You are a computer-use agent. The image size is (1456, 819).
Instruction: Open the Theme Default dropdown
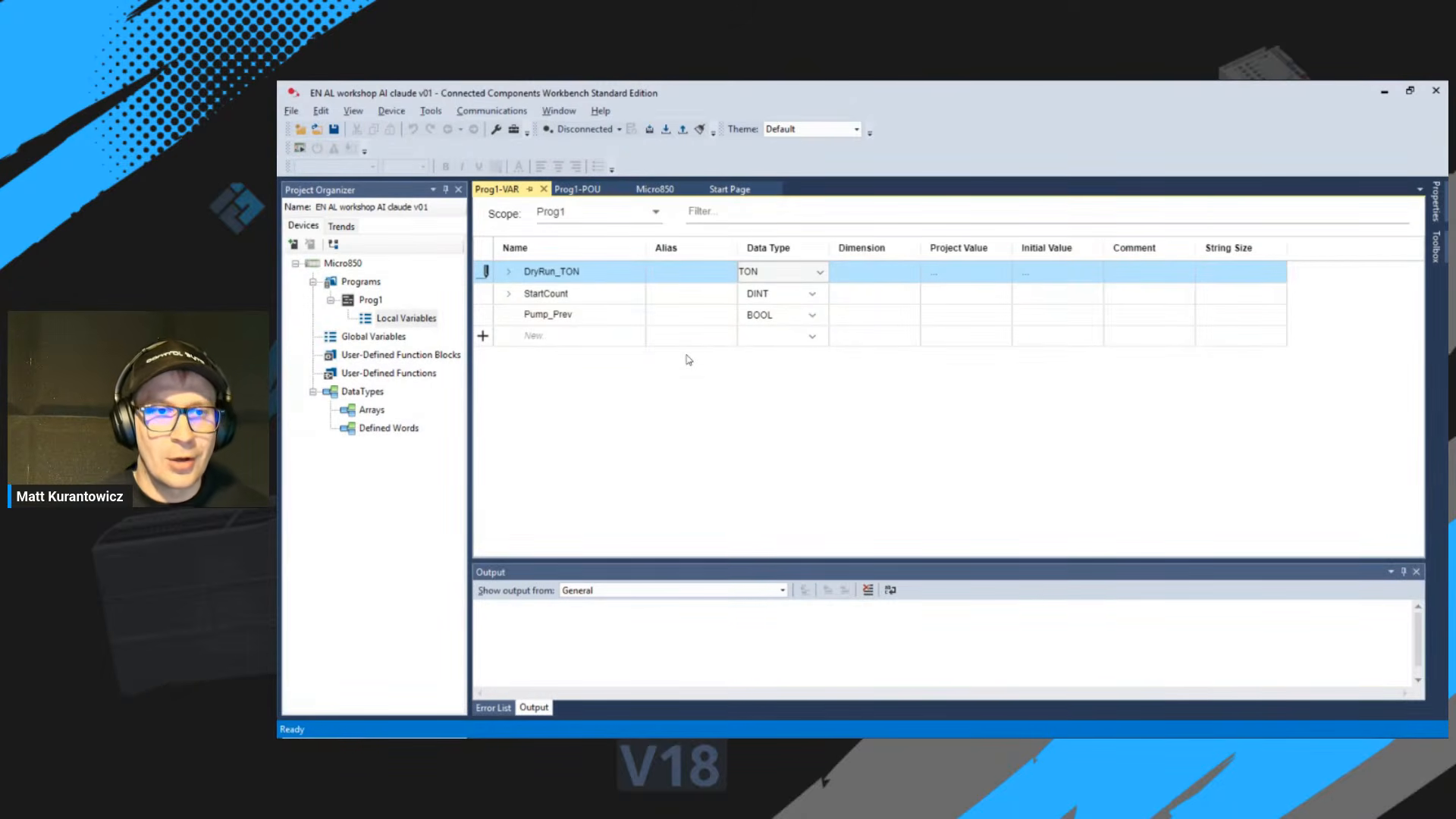(x=812, y=130)
